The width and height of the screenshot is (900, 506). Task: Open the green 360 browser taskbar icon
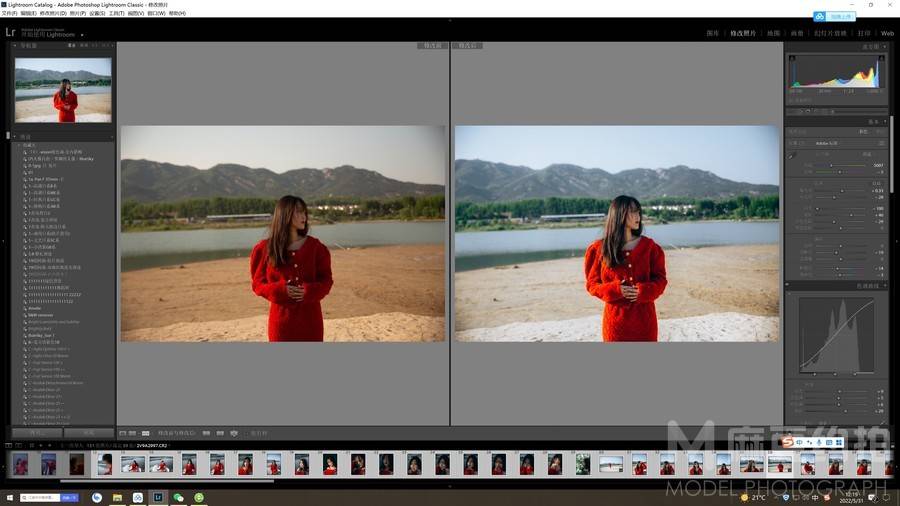(x=199, y=497)
